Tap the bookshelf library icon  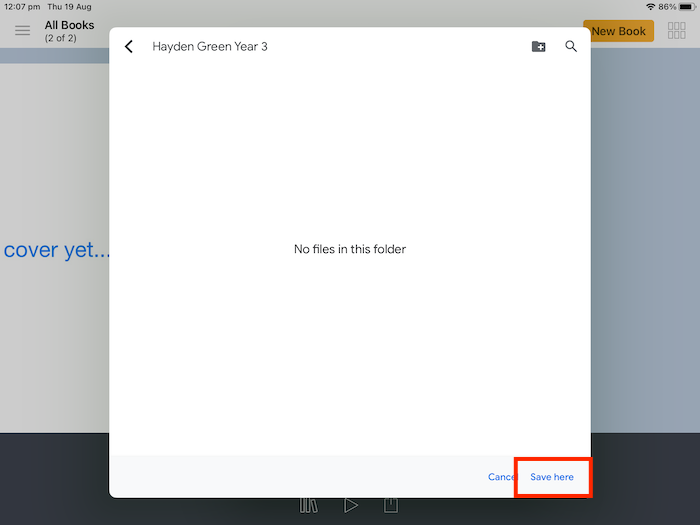pos(308,506)
